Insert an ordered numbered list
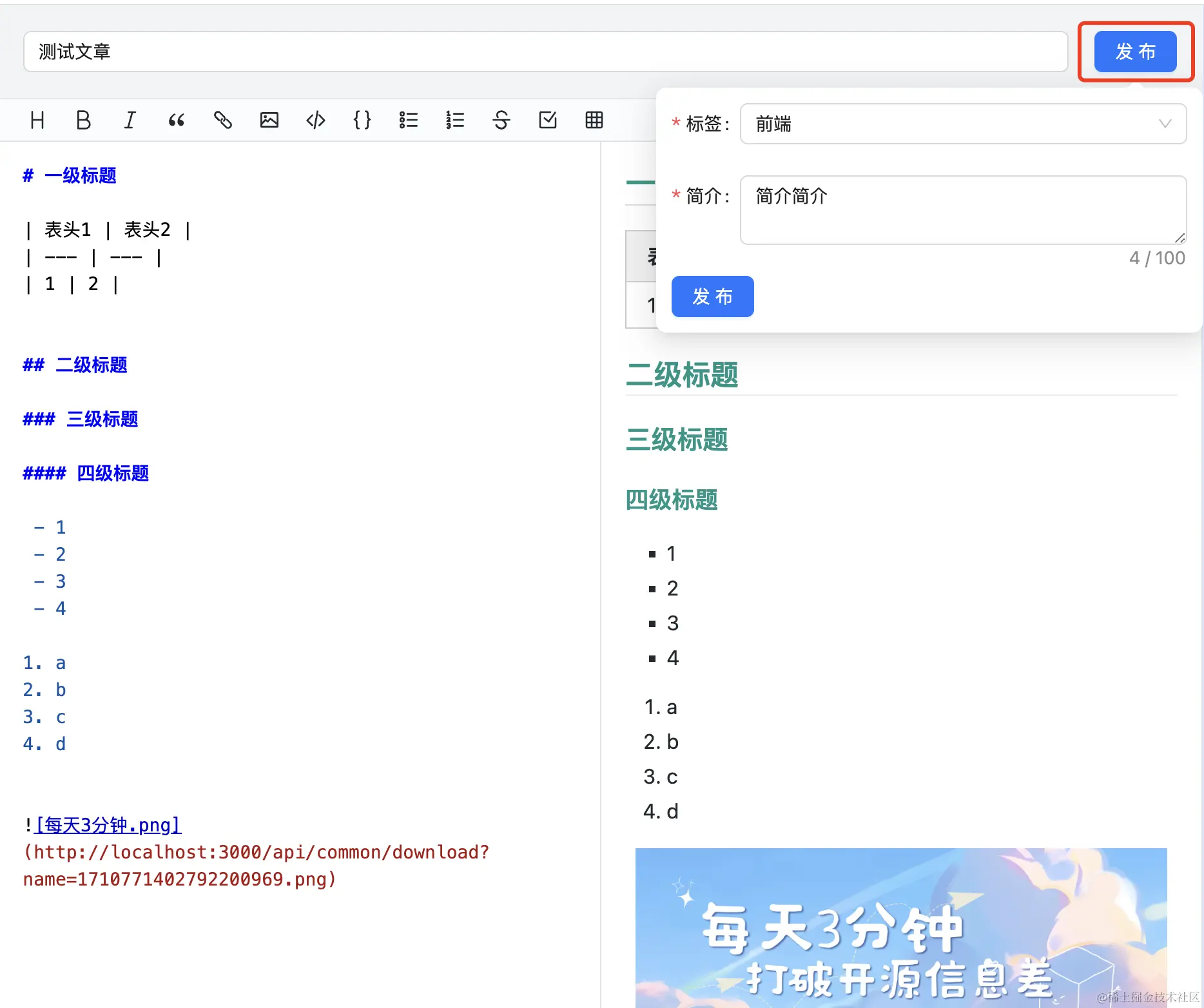Image resolution: width=1204 pixels, height=1008 pixels. click(x=455, y=120)
